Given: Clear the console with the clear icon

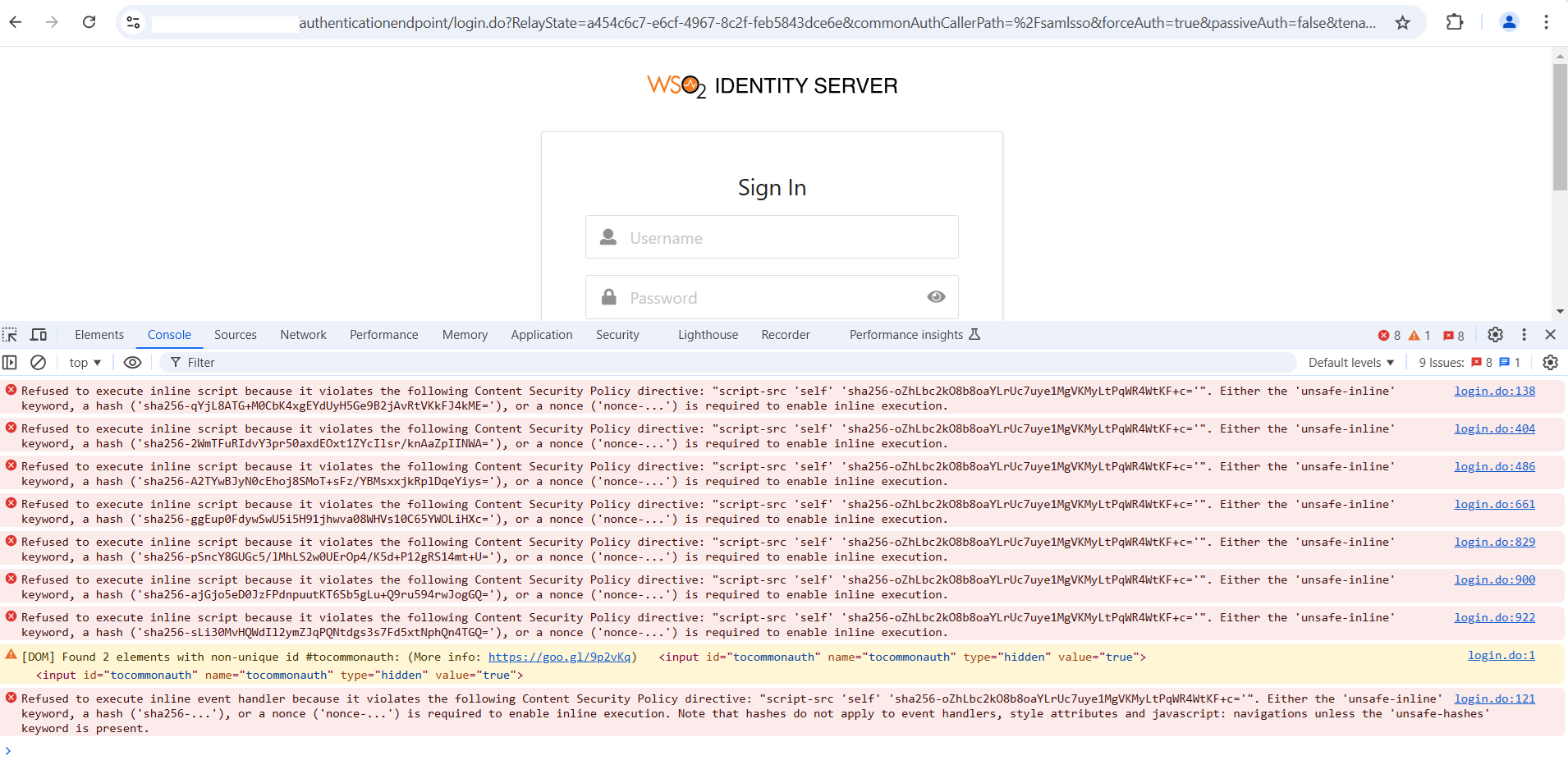Looking at the screenshot, I should click(x=37, y=362).
